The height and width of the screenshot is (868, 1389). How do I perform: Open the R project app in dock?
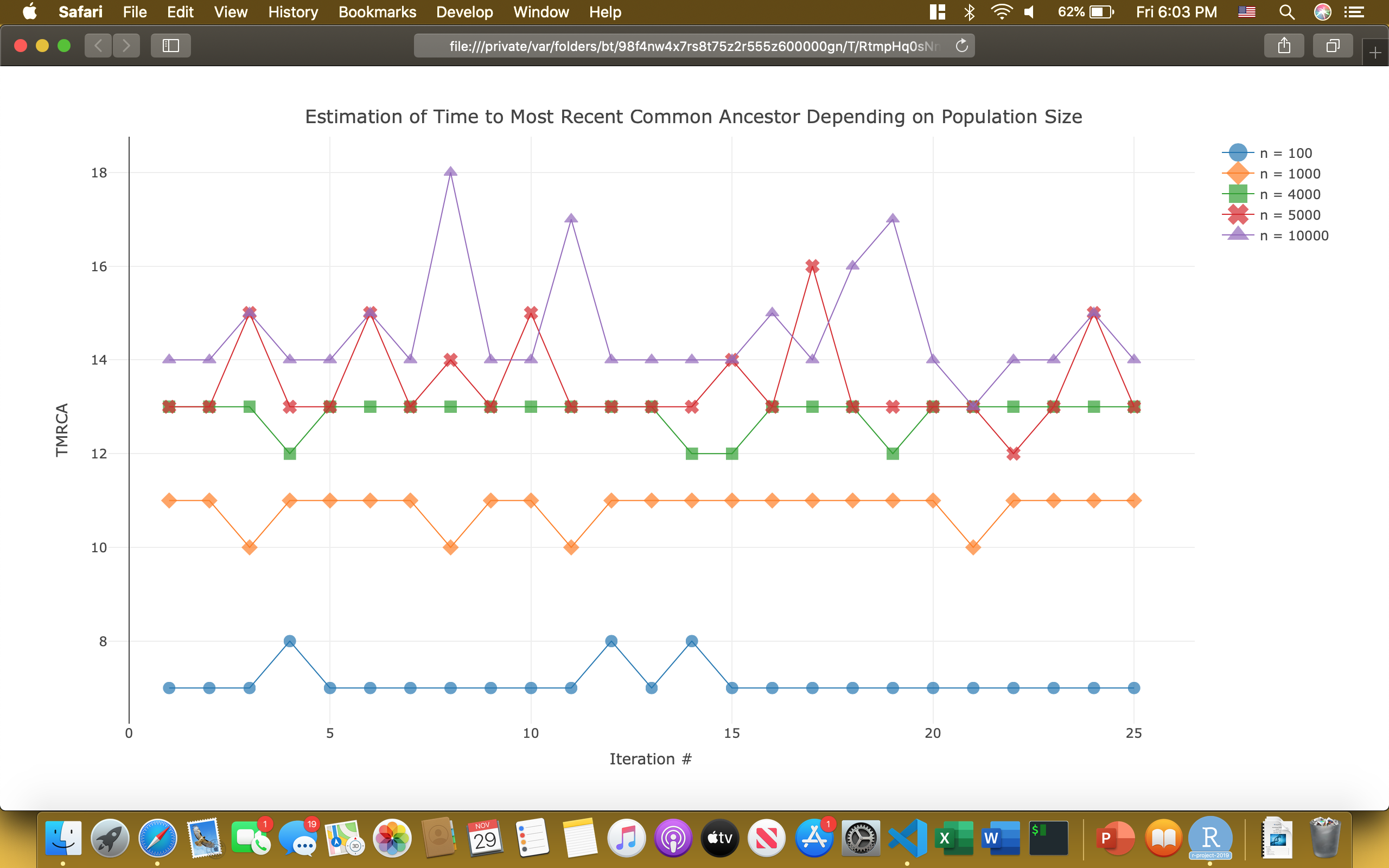[x=1210, y=838]
